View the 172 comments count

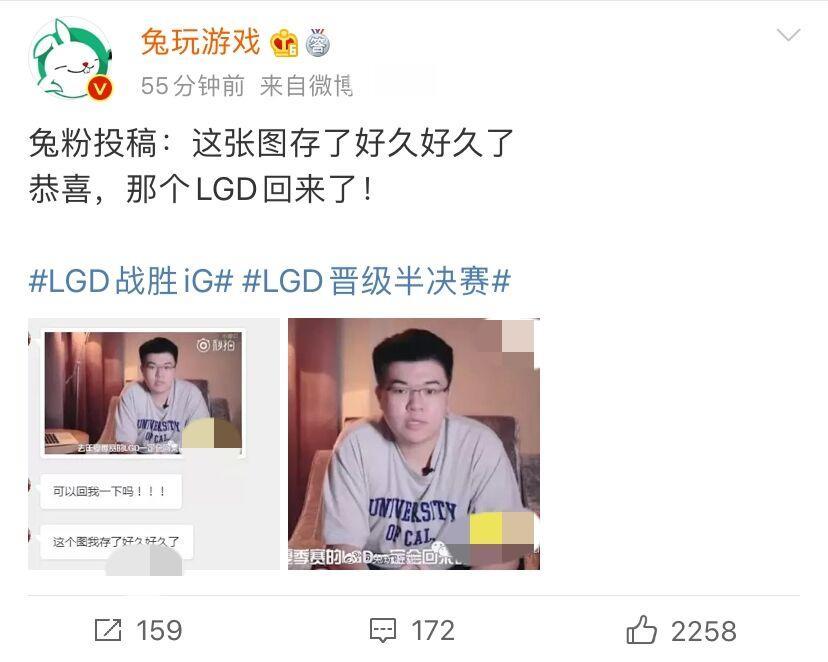[433, 630]
